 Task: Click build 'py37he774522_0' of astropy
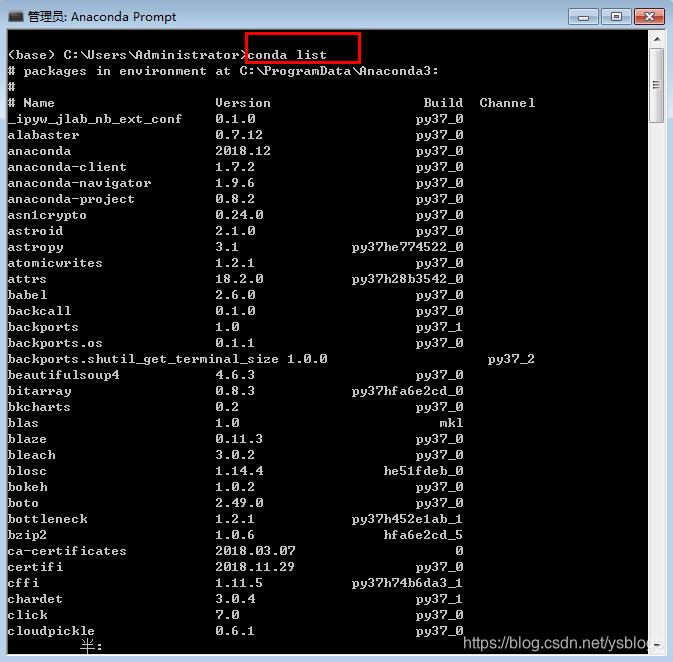tap(407, 247)
